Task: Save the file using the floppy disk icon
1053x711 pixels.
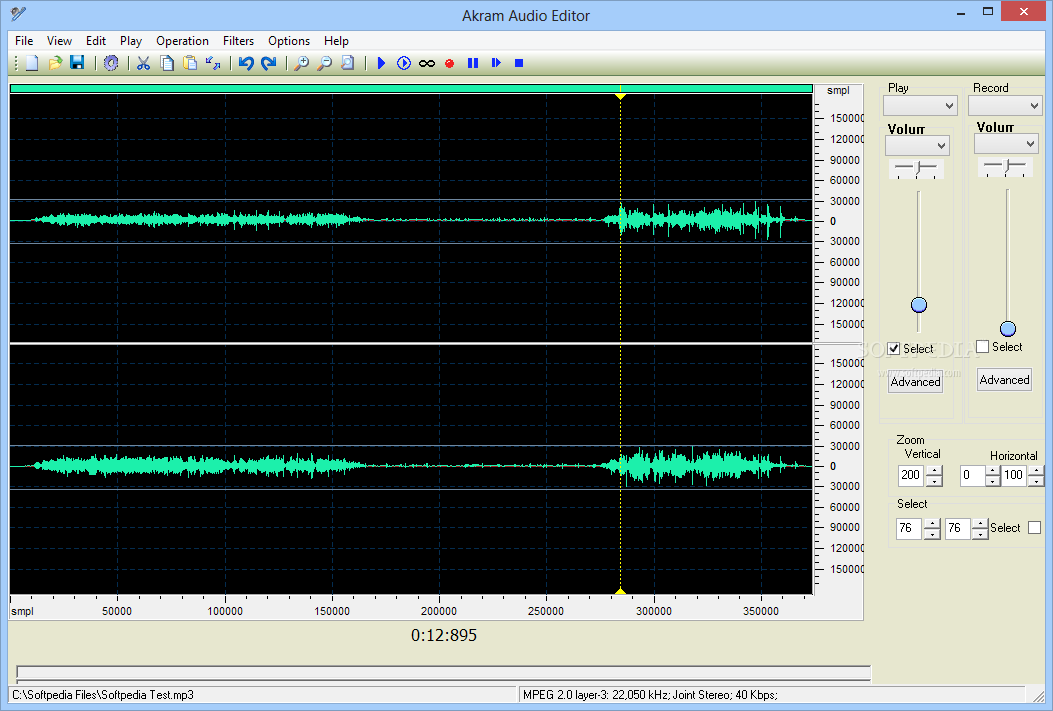Action: (77, 63)
